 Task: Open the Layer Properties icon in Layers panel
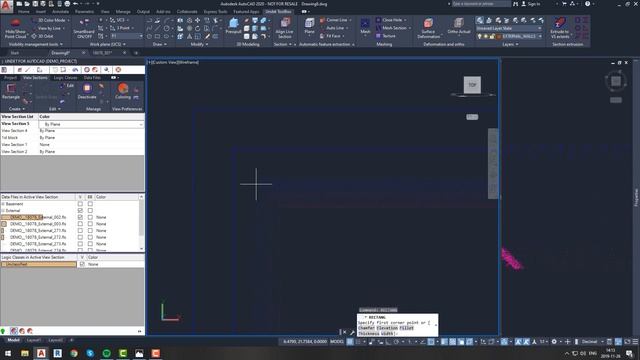[480, 20]
